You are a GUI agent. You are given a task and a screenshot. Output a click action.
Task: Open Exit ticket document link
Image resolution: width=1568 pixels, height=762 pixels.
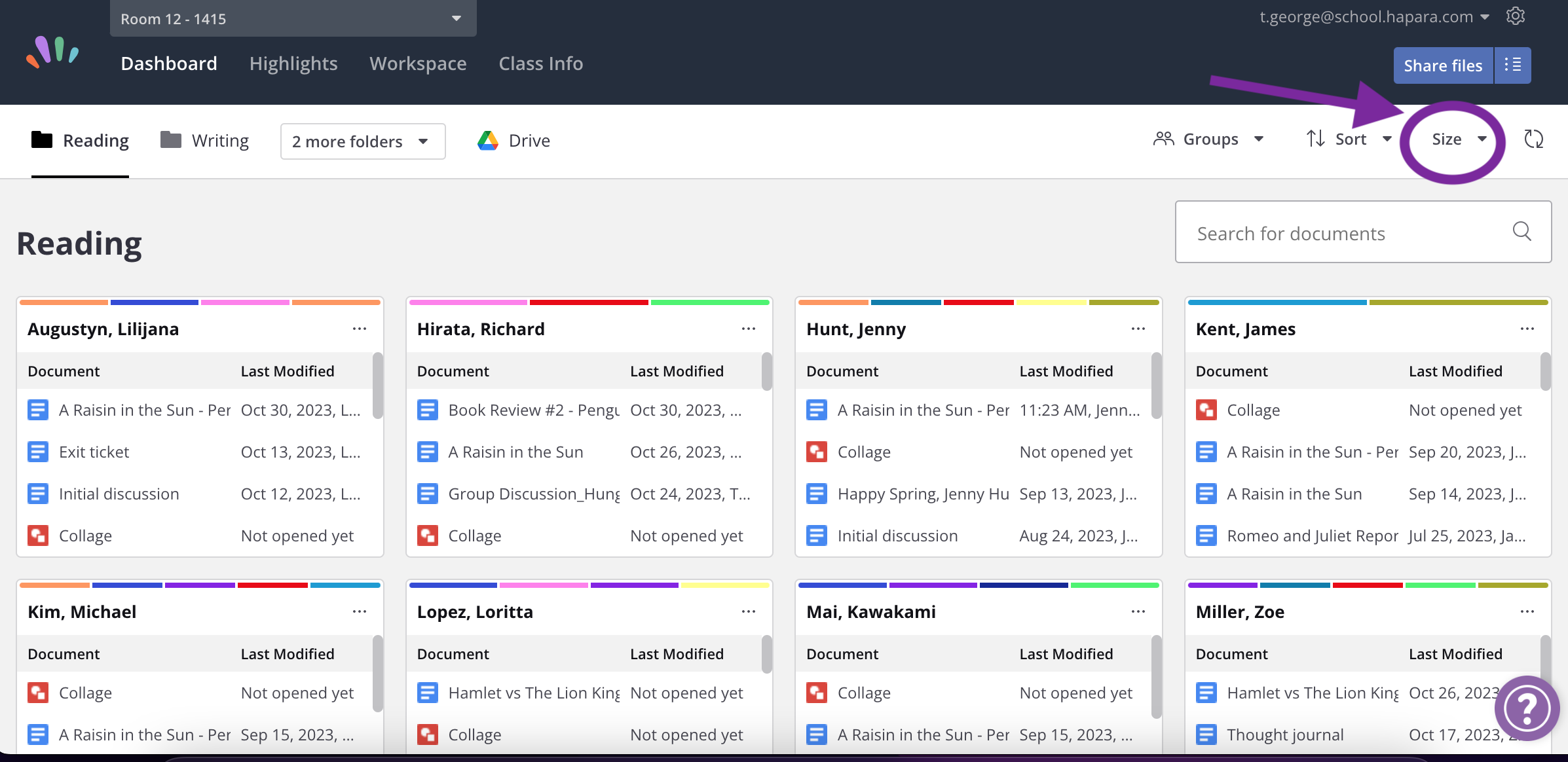[x=94, y=452]
